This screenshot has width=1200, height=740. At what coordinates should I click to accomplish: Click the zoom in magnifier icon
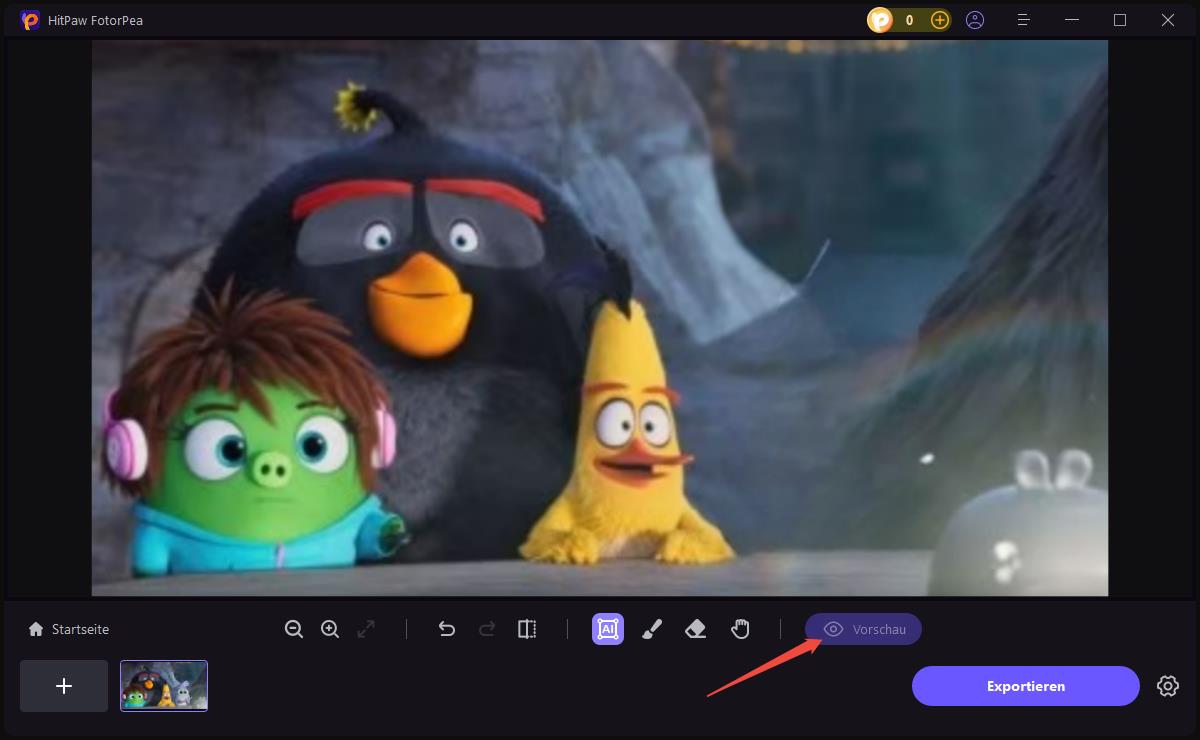click(330, 629)
